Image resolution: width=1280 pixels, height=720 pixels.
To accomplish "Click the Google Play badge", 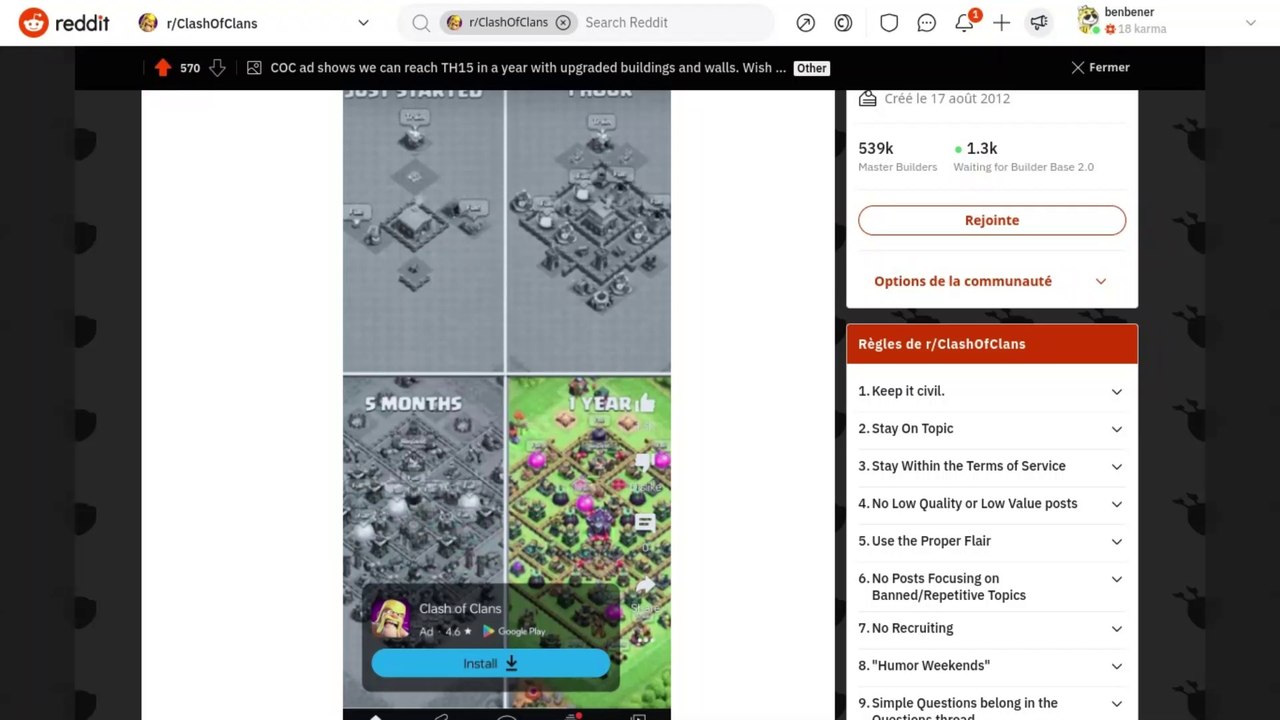I will 514,631.
